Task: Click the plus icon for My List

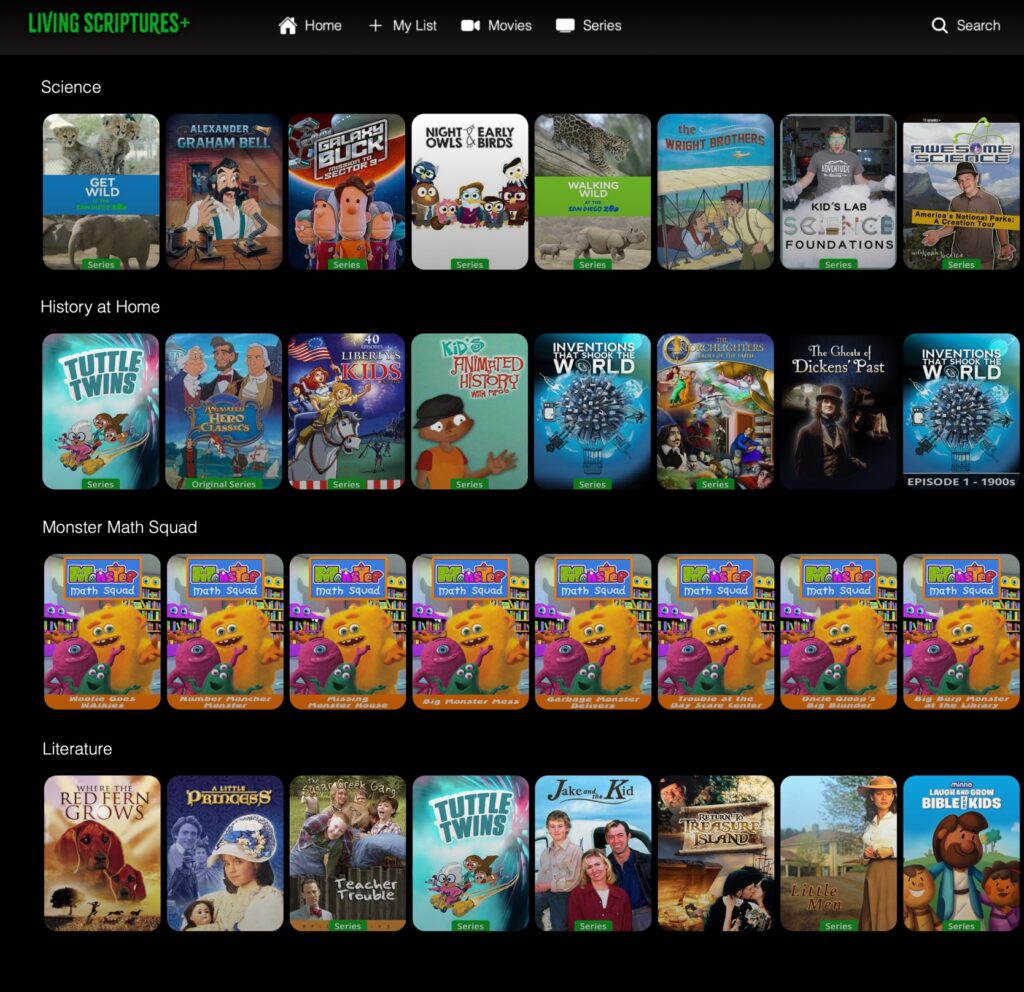Action: click(375, 25)
